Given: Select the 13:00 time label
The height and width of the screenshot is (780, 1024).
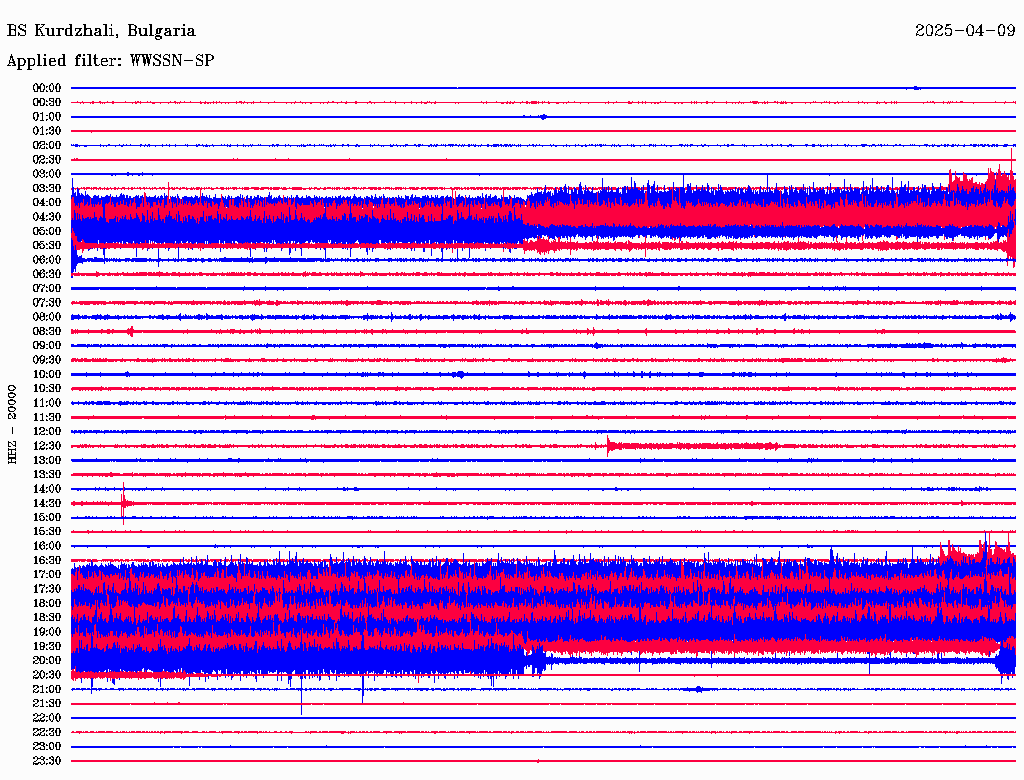Looking at the screenshot, I should point(47,460).
